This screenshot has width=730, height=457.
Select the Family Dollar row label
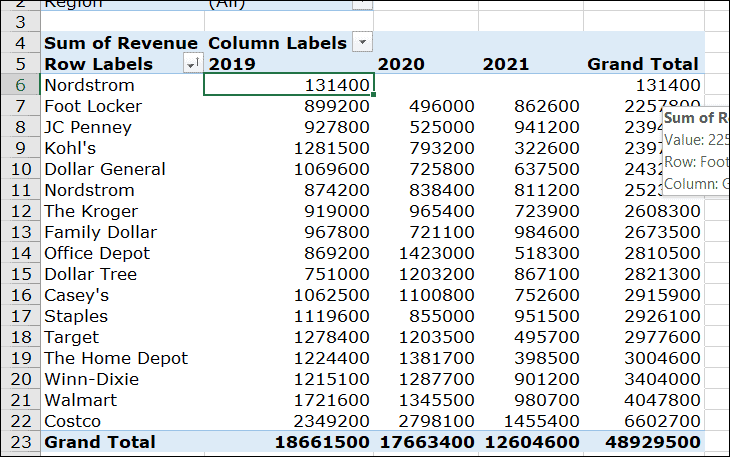pos(101,232)
